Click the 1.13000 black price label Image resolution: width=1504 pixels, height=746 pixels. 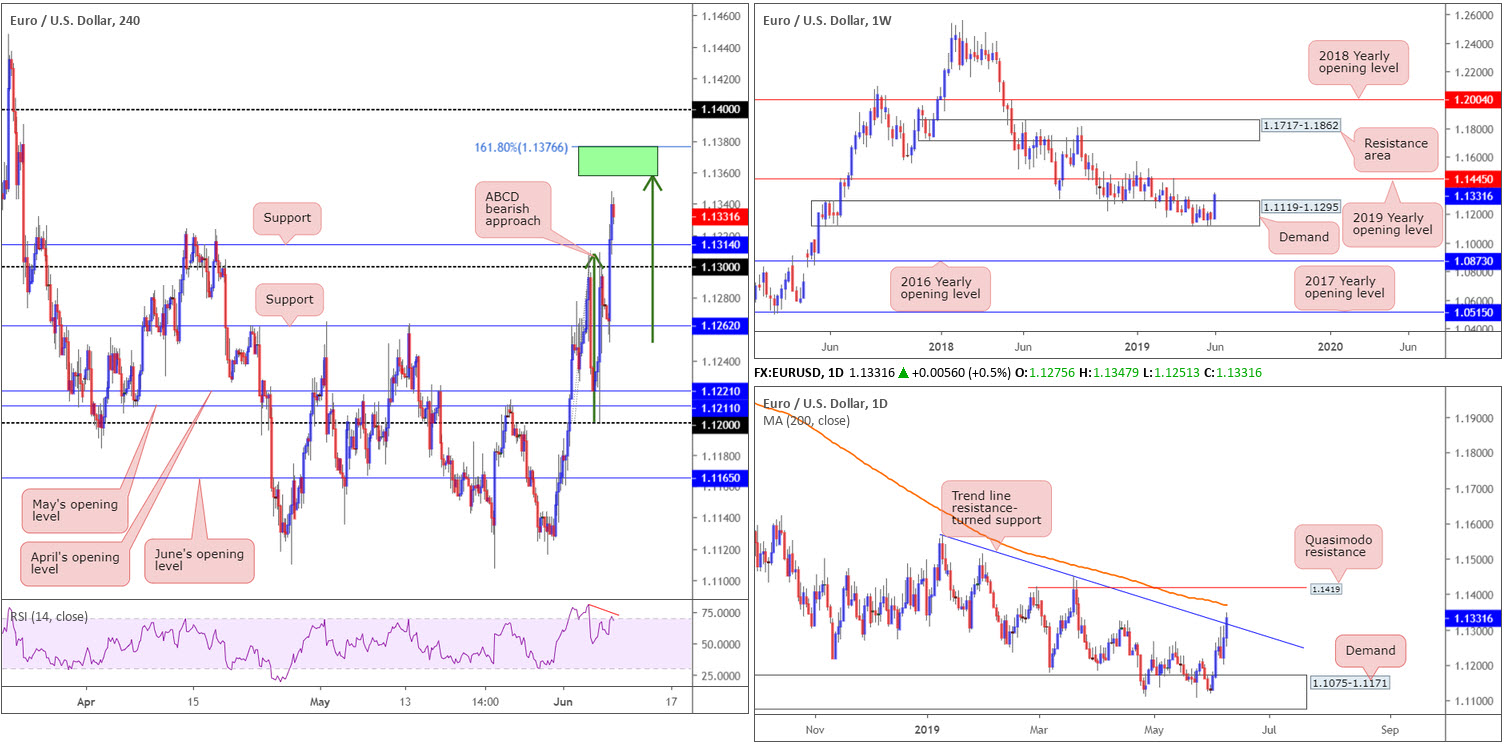coord(721,267)
